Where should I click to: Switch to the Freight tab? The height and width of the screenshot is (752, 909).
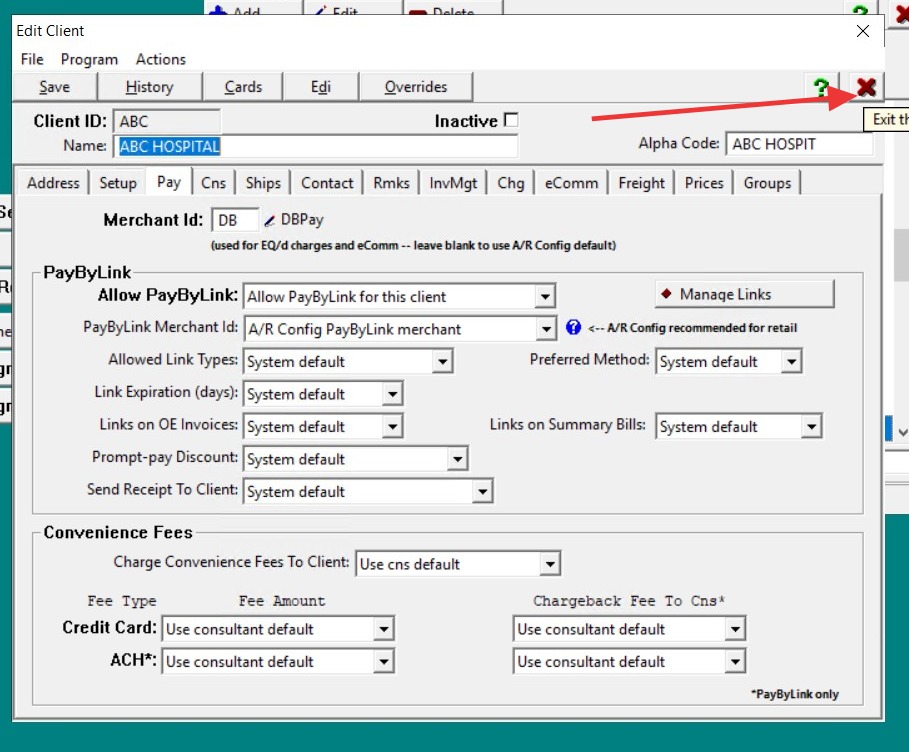coord(641,183)
